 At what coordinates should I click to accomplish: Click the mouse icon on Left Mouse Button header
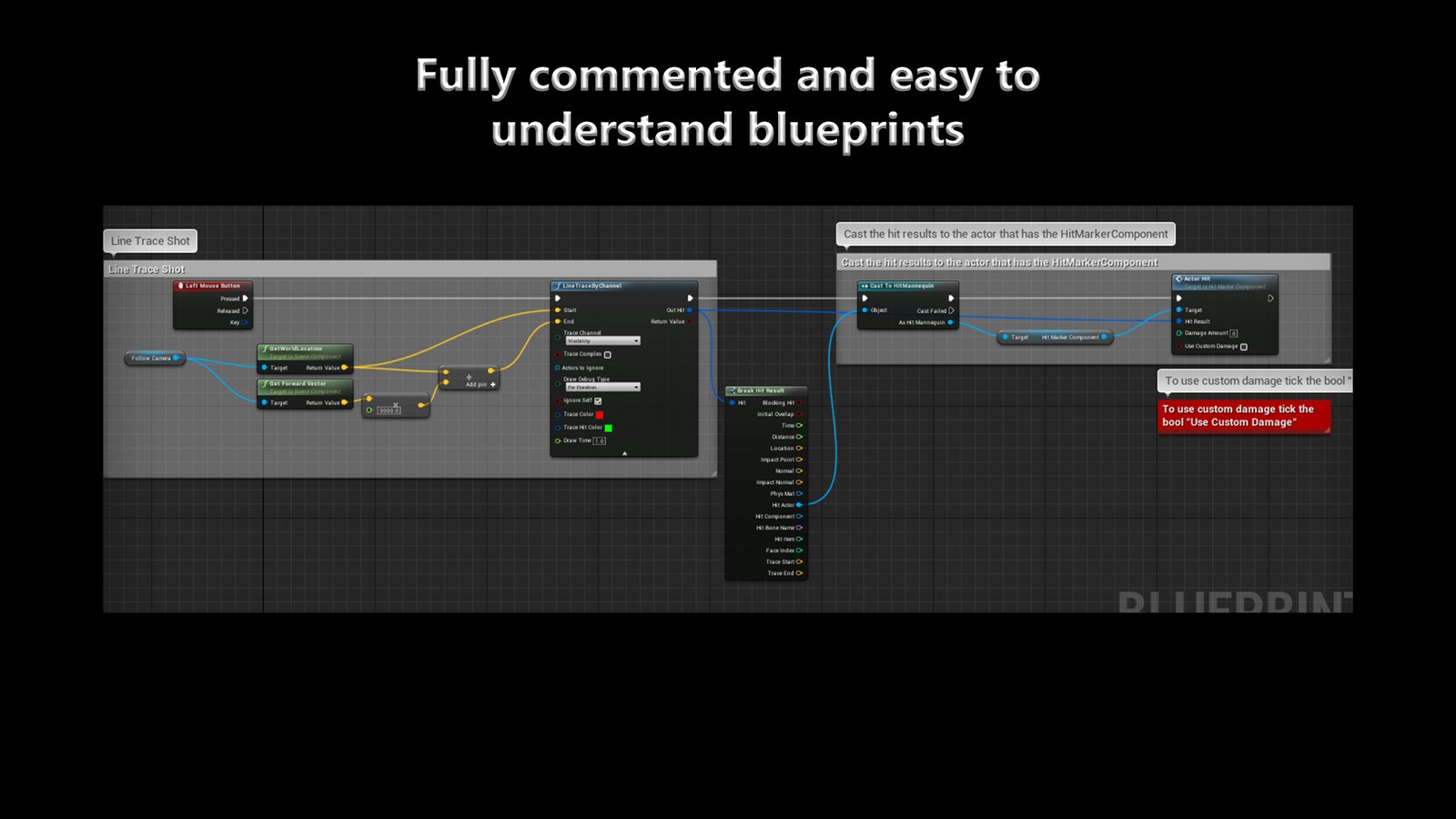click(x=180, y=285)
